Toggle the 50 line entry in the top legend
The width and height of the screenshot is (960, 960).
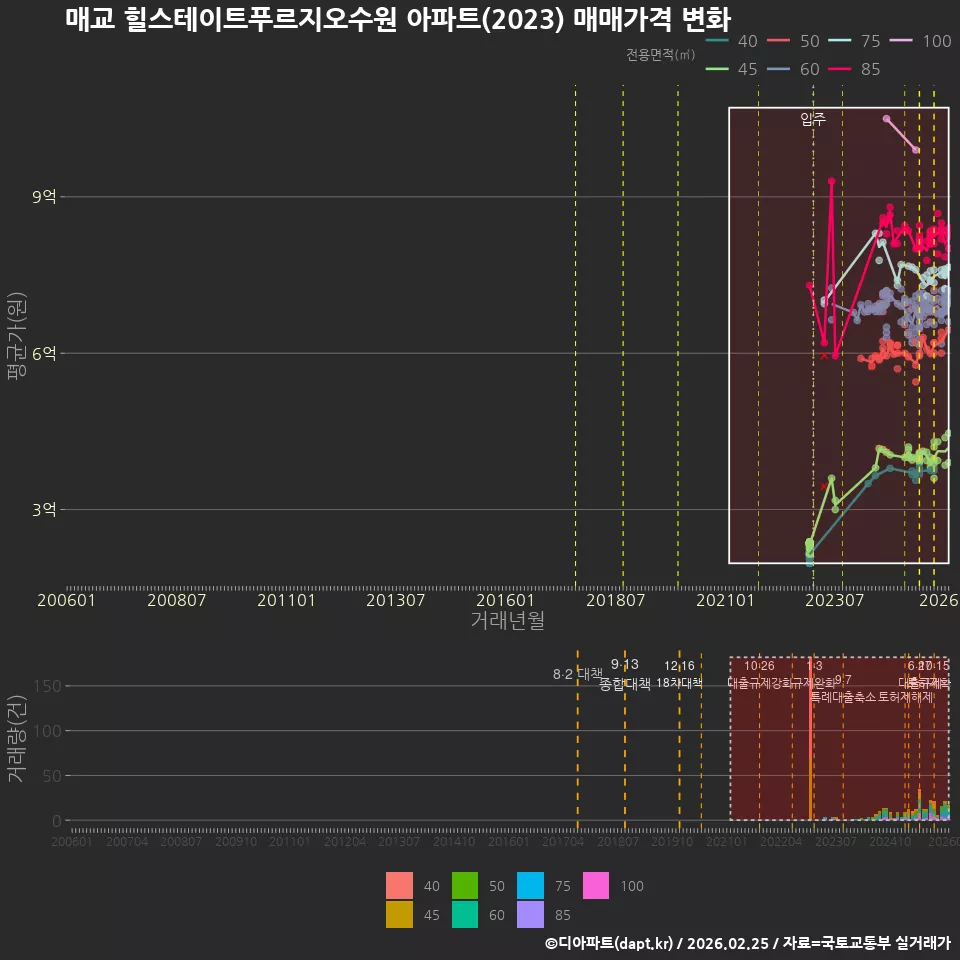(x=793, y=41)
